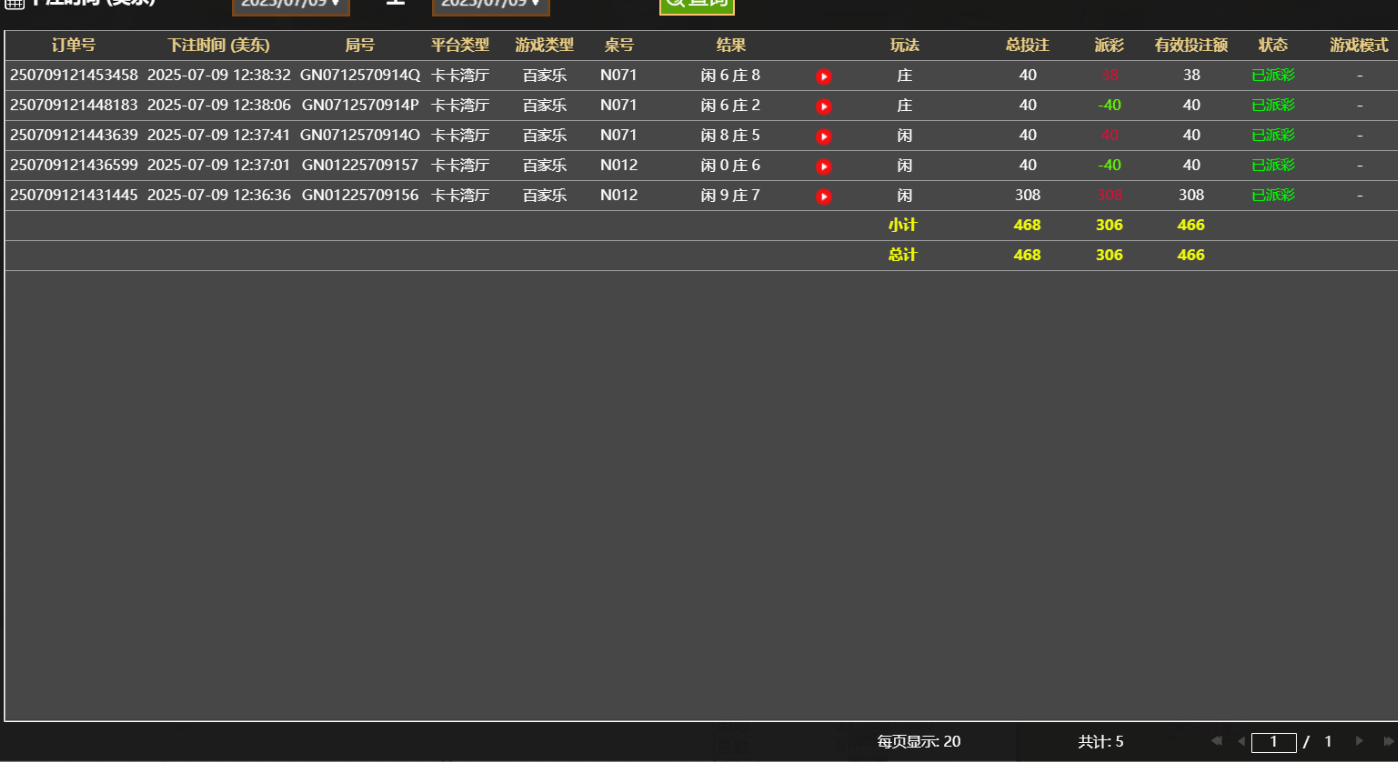Click the 总计 totals row
Viewport: 1398px width, 762px height.
pyautogui.click(x=902, y=255)
